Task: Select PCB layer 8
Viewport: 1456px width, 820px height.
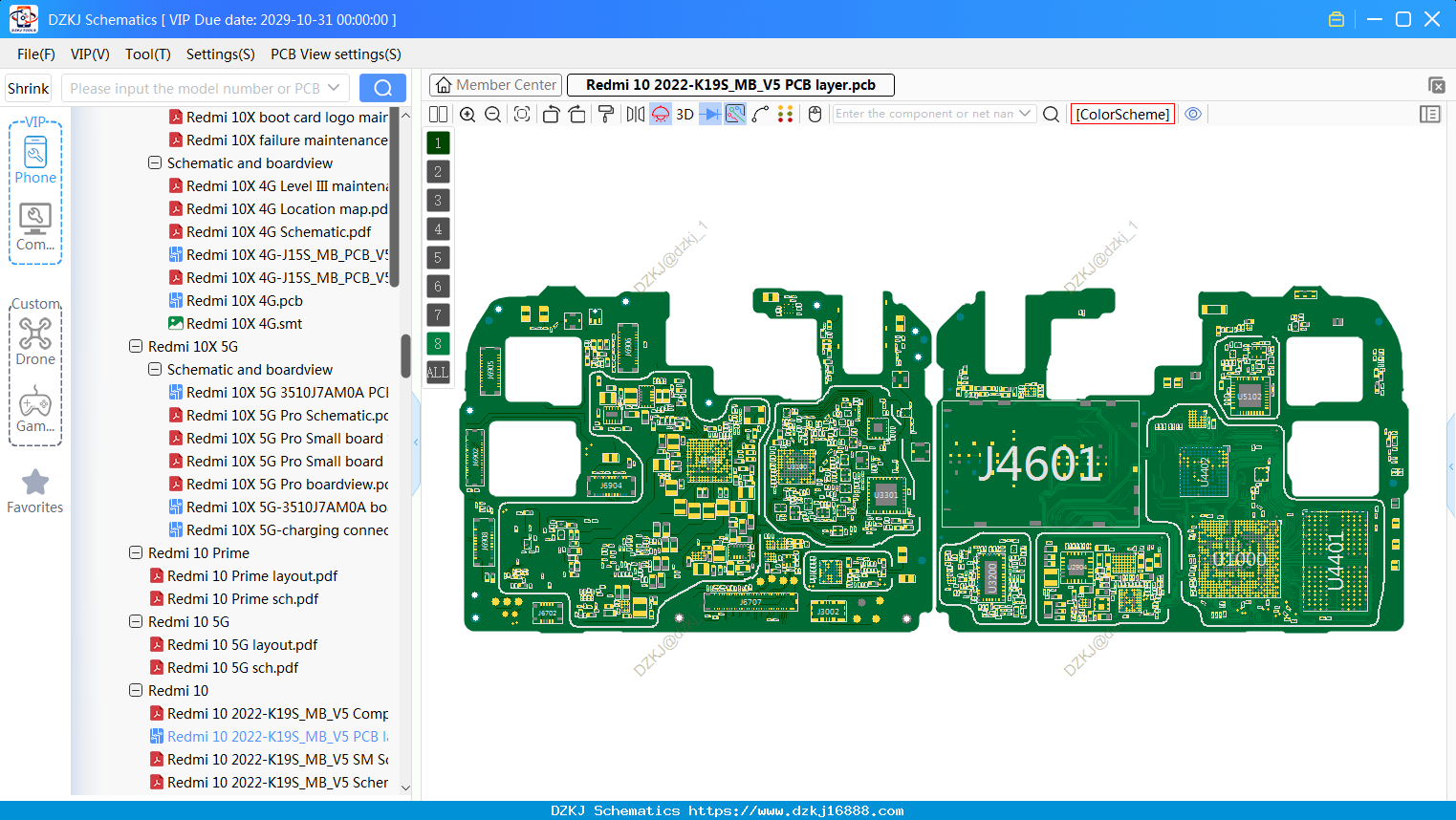Action: [438, 344]
